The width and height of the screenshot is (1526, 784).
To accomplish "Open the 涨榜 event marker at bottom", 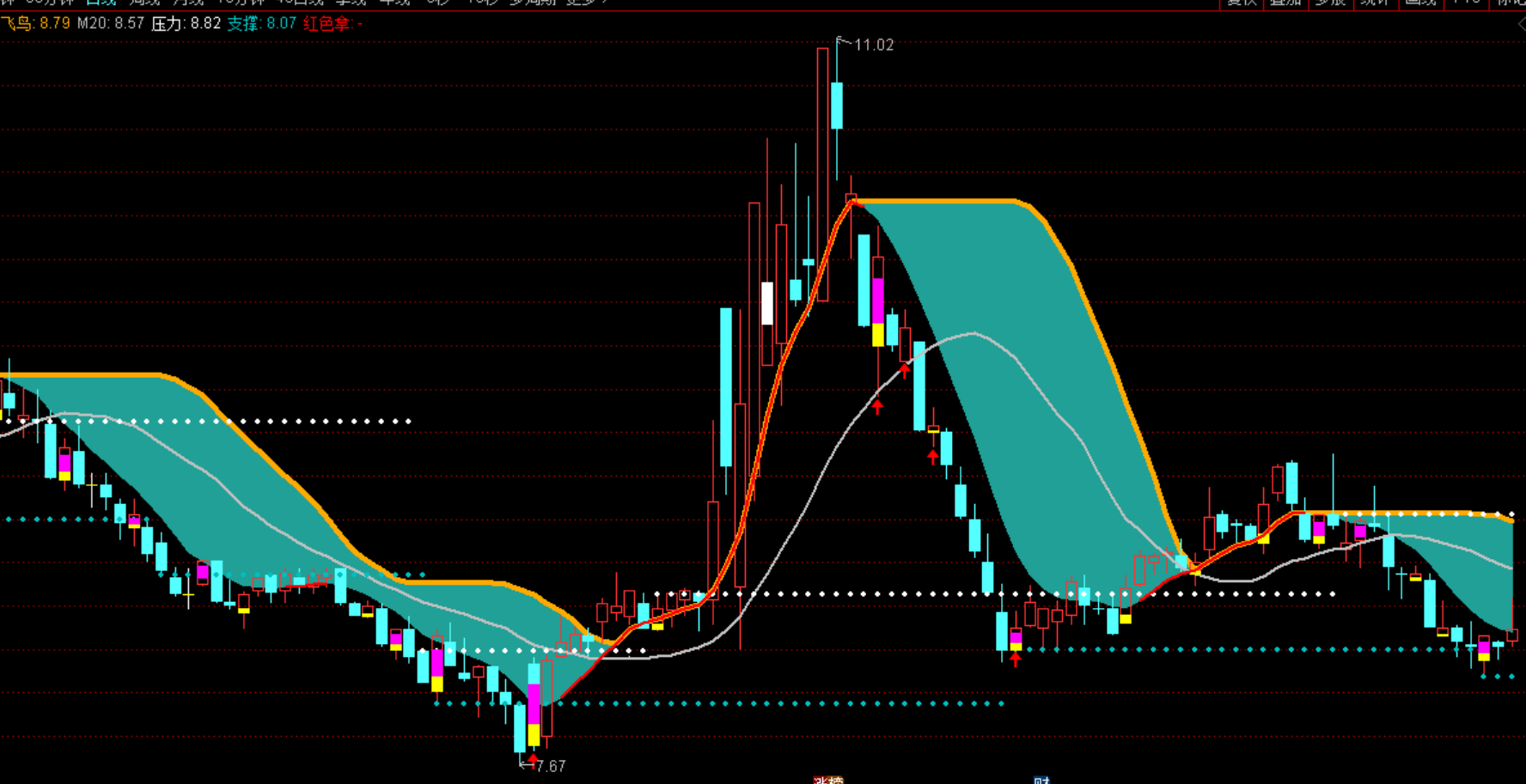I will click(x=828, y=780).
